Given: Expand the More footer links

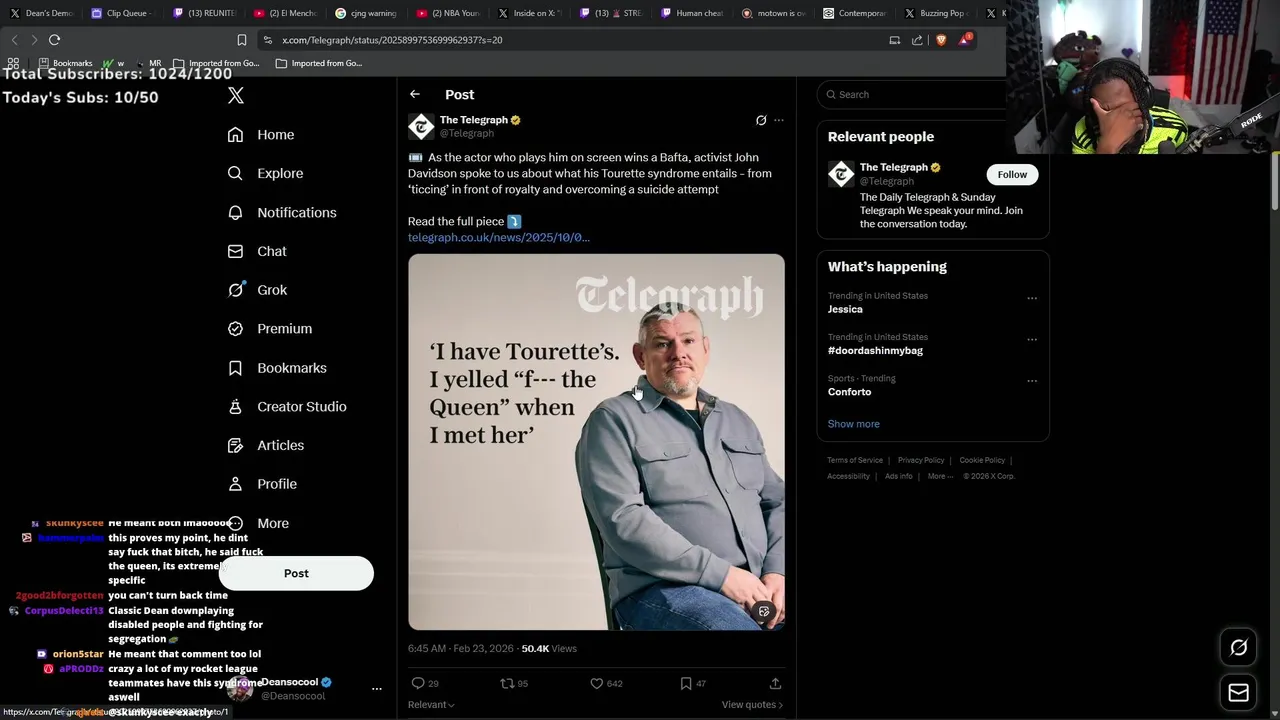Looking at the screenshot, I should 939,476.
